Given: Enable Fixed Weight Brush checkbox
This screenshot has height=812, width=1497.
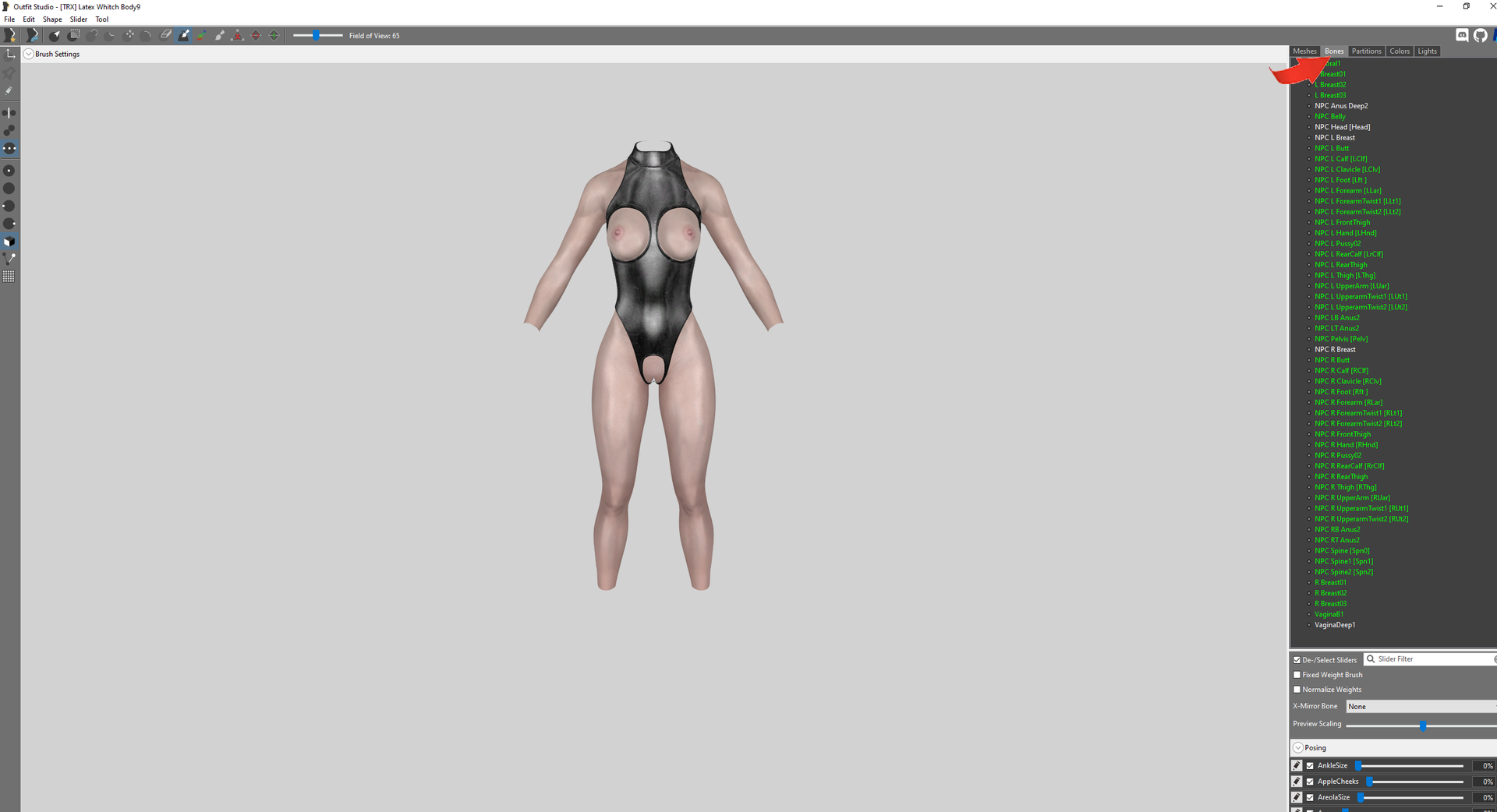Looking at the screenshot, I should coord(1297,675).
